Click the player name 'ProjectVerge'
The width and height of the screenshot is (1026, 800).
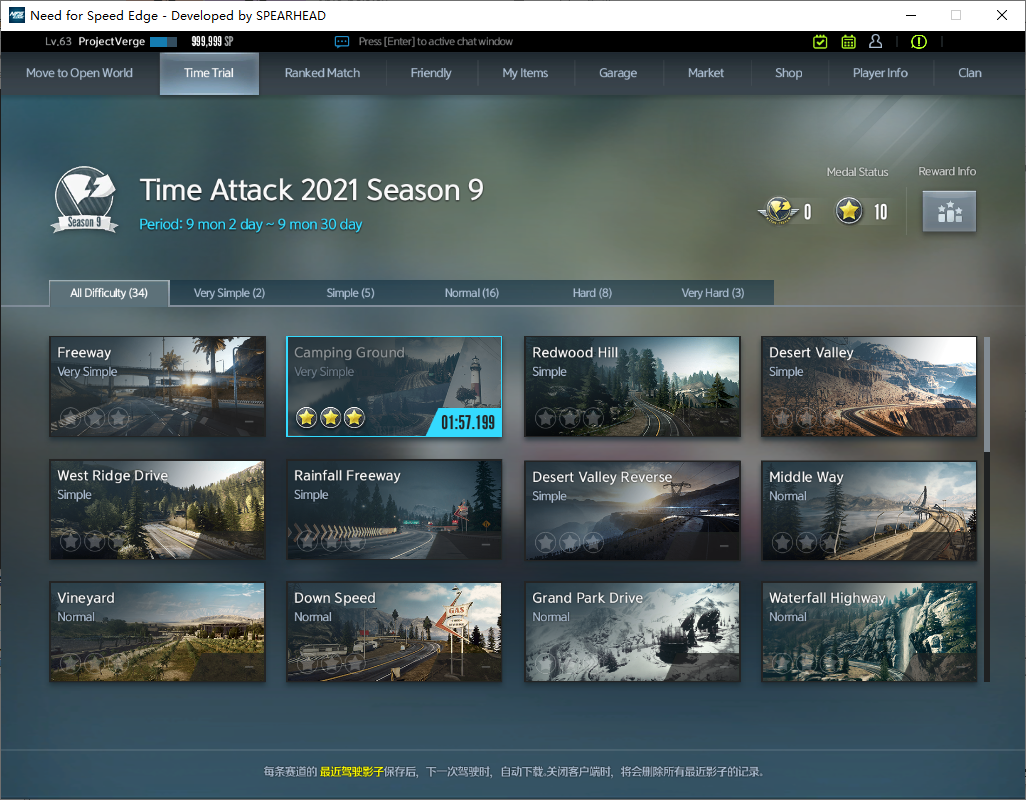(x=111, y=41)
